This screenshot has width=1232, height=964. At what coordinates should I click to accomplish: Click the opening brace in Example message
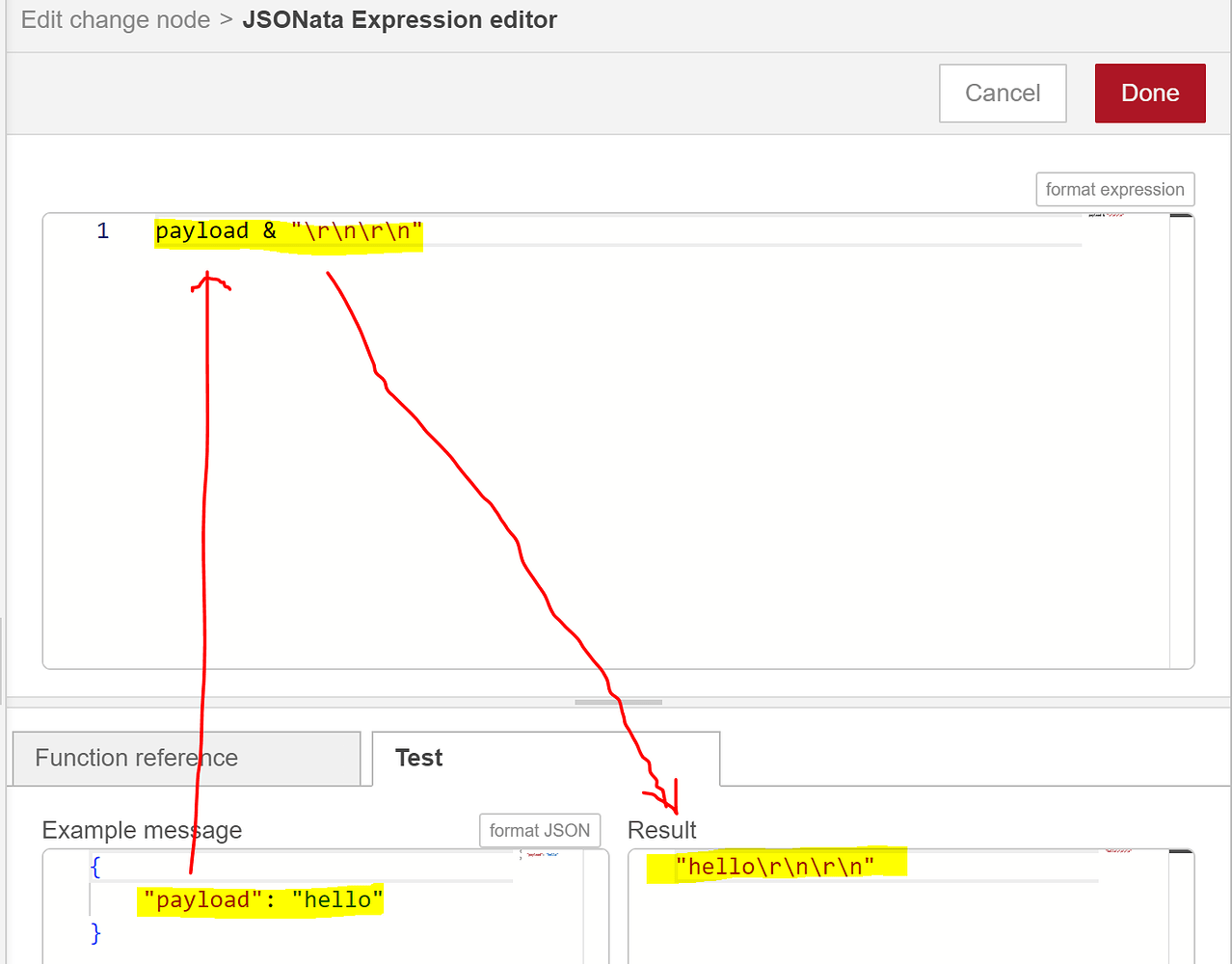(95, 868)
